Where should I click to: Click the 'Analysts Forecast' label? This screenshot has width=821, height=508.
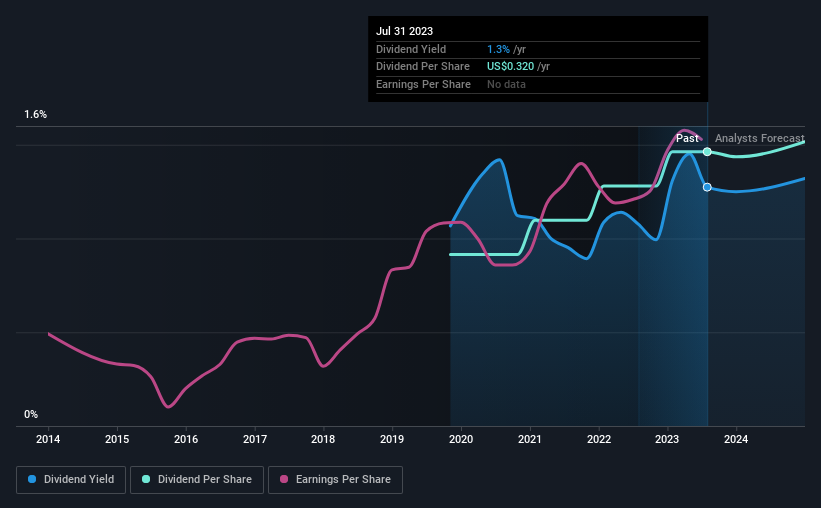point(760,138)
